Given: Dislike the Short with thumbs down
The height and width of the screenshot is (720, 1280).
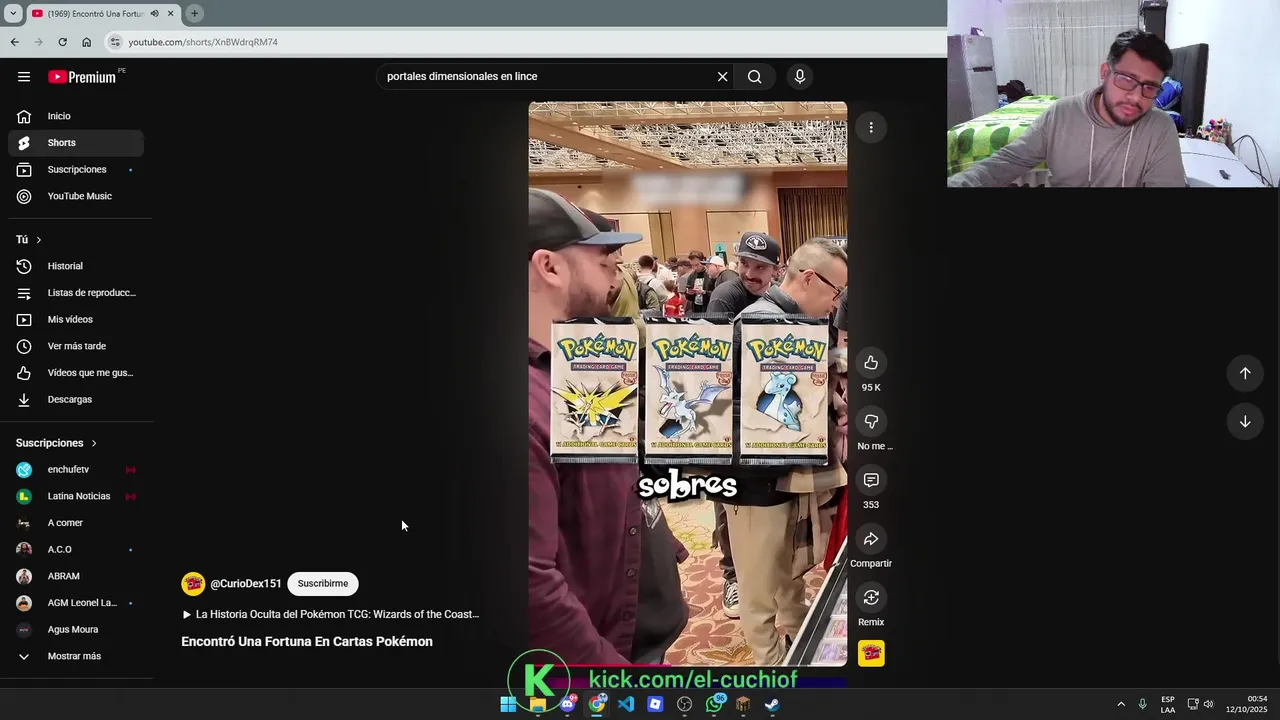Looking at the screenshot, I should [871, 422].
